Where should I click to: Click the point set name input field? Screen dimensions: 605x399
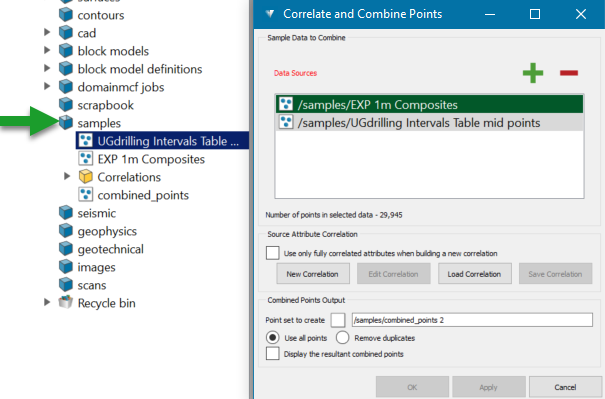pyautogui.click(x=472, y=320)
